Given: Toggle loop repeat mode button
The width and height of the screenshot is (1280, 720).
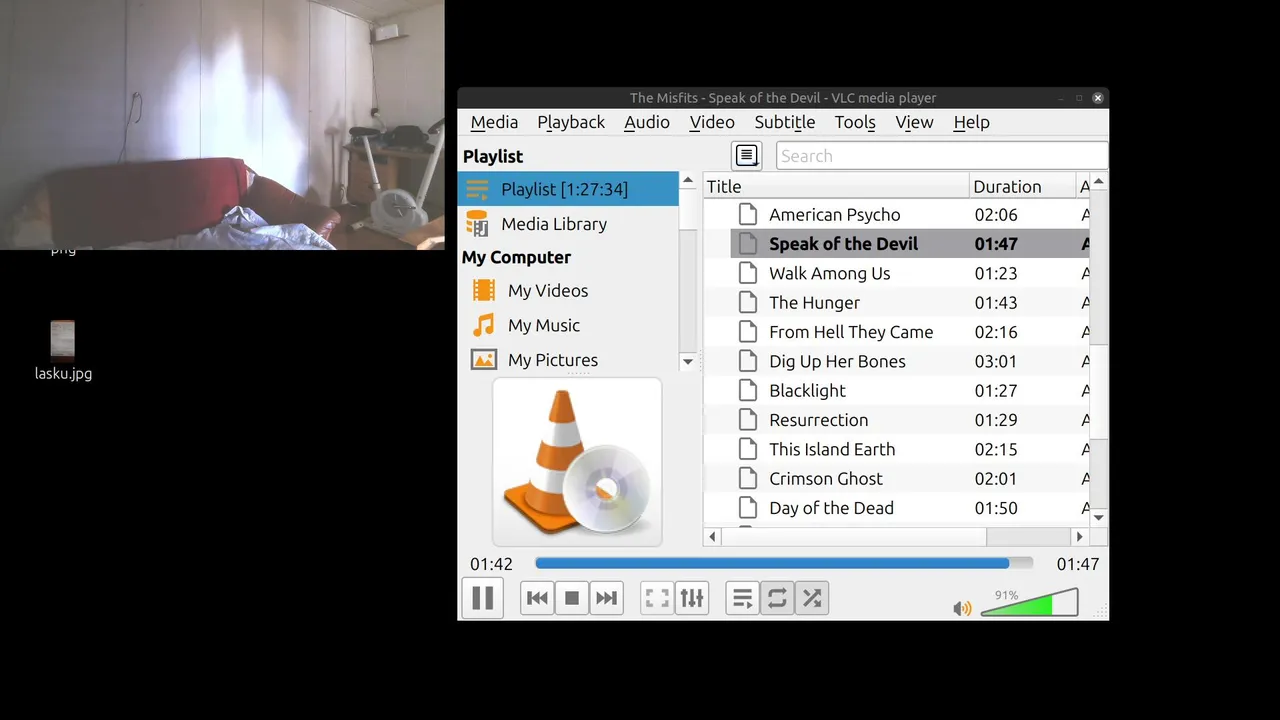Looking at the screenshot, I should [777, 598].
